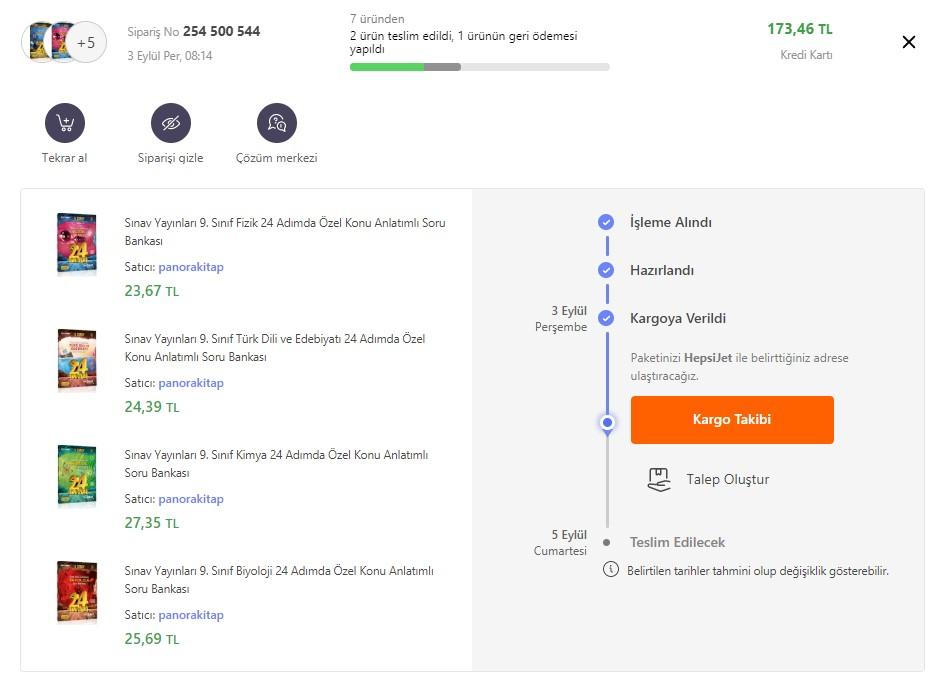Open panorakitap seller link for Biyoloji book
935x687 pixels.
190,615
